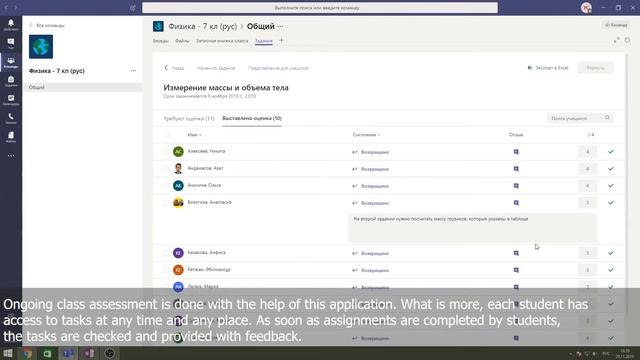This screenshot has width=640, height=360.
Task: Switch to the Беседы tab
Action: [160, 41]
